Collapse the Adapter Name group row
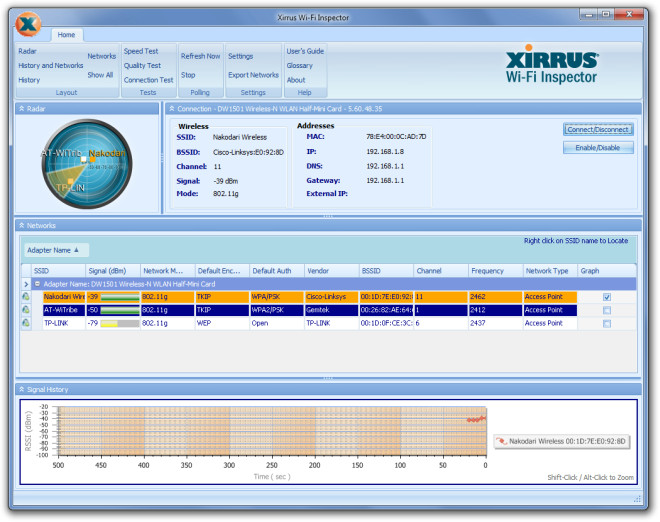The width and height of the screenshot is (660, 522). coord(37,284)
